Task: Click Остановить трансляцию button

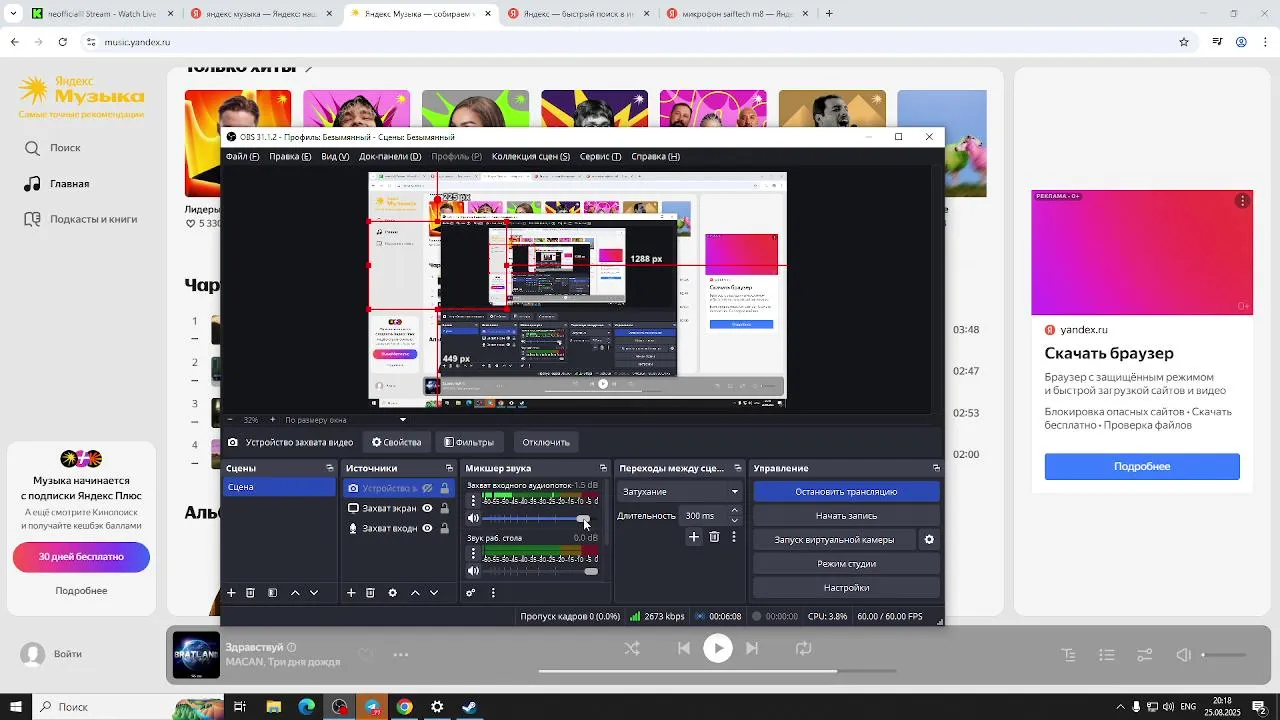Action: click(x=846, y=491)
